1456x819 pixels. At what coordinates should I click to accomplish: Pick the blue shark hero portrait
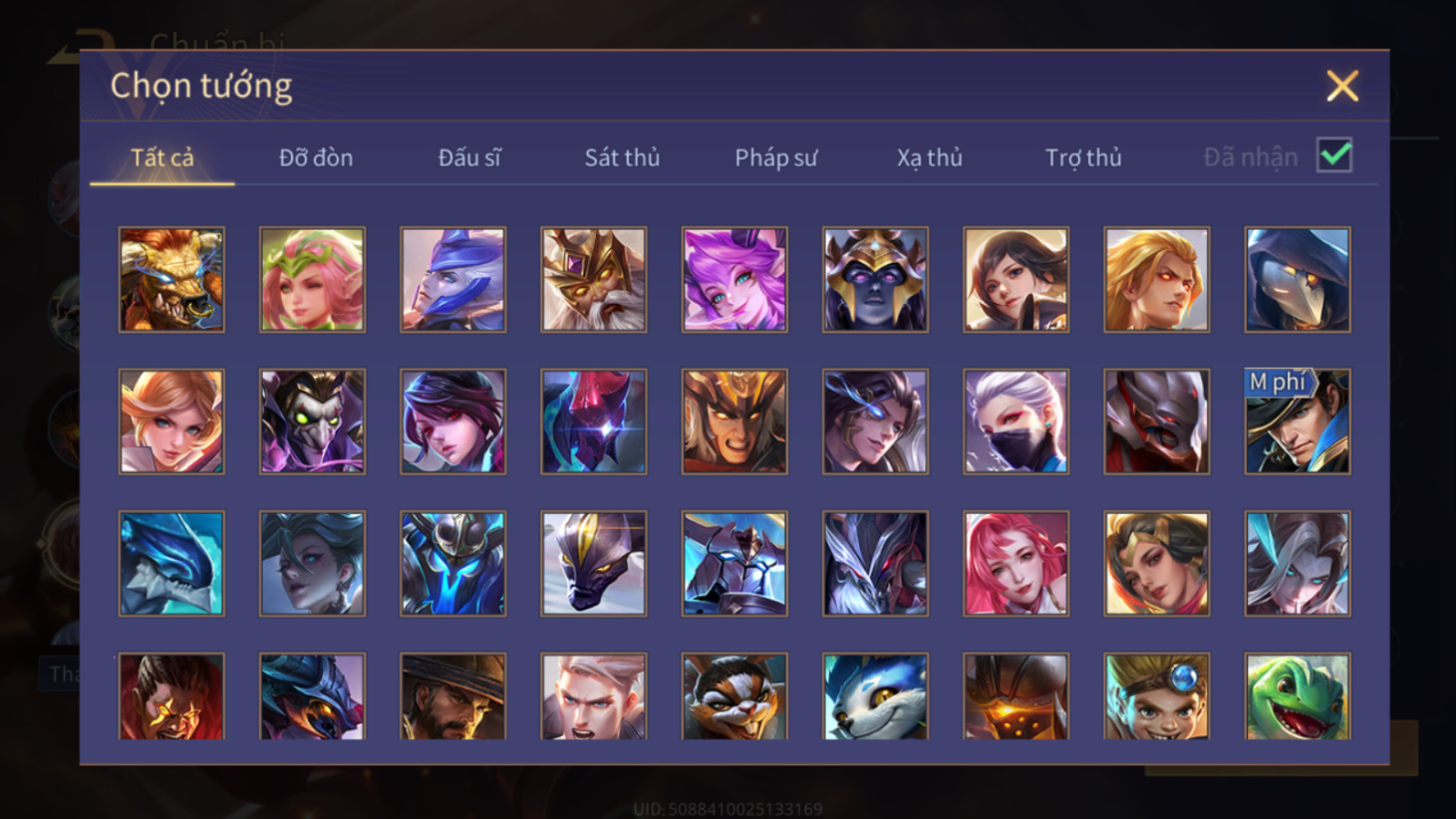tap(171, 564)
